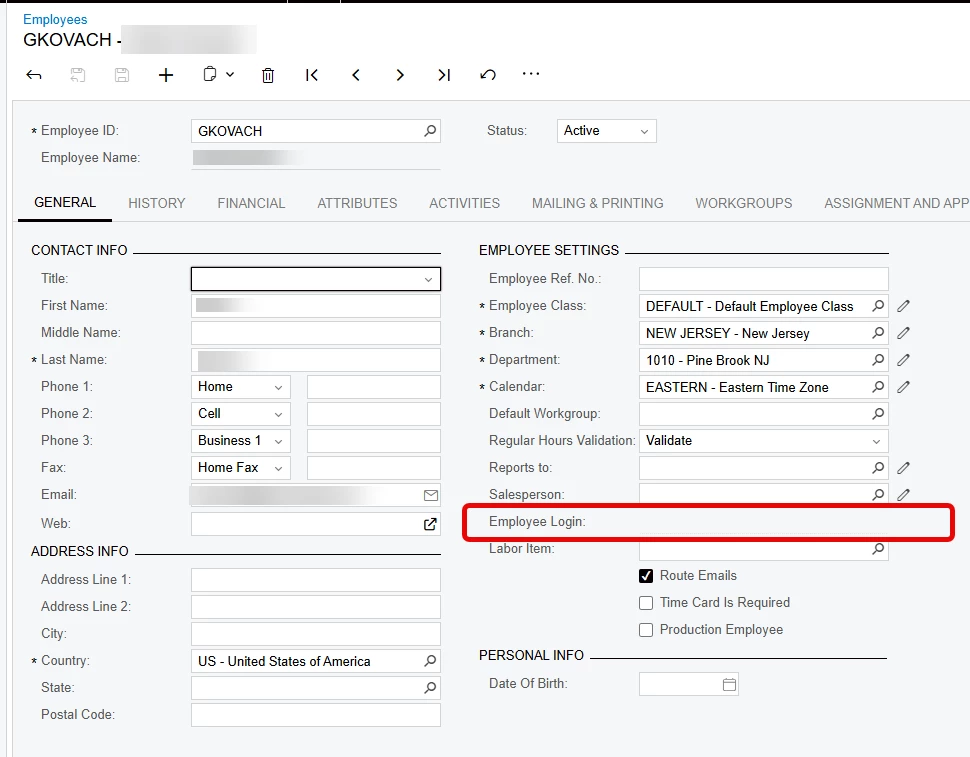Open the Salesperson lookup magnifier

tap(878, 495)
